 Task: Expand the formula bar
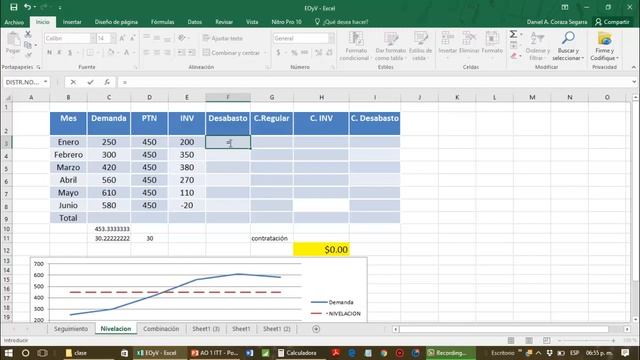pos(634,82)
